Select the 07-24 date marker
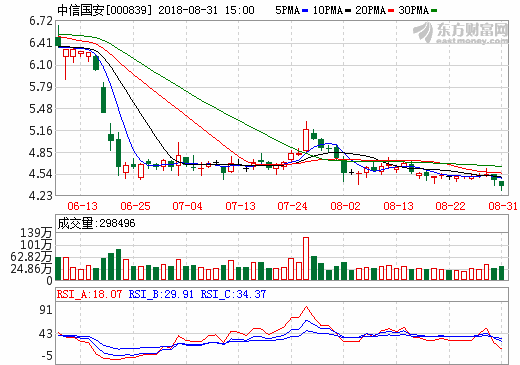This screenshot has height=365, width=520. tap(292, 206)
